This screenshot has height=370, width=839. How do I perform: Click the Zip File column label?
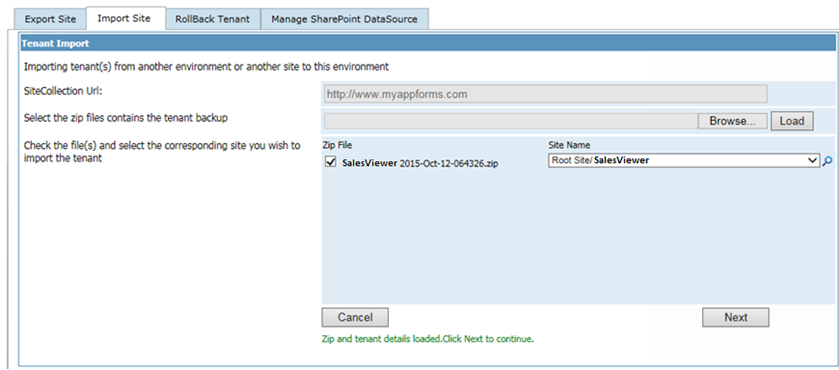[x=337, y=145]
